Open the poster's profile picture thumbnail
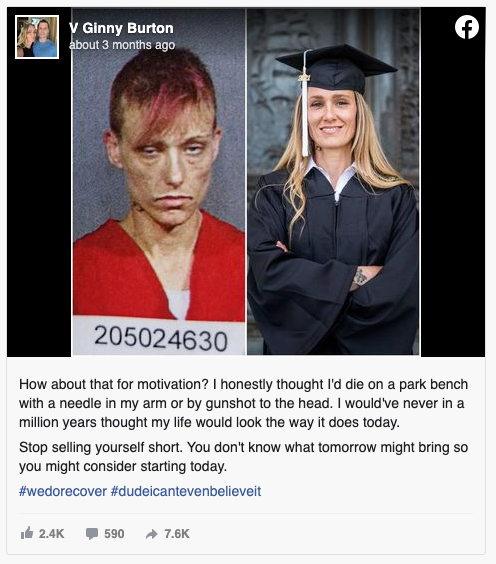 point(37,37)
